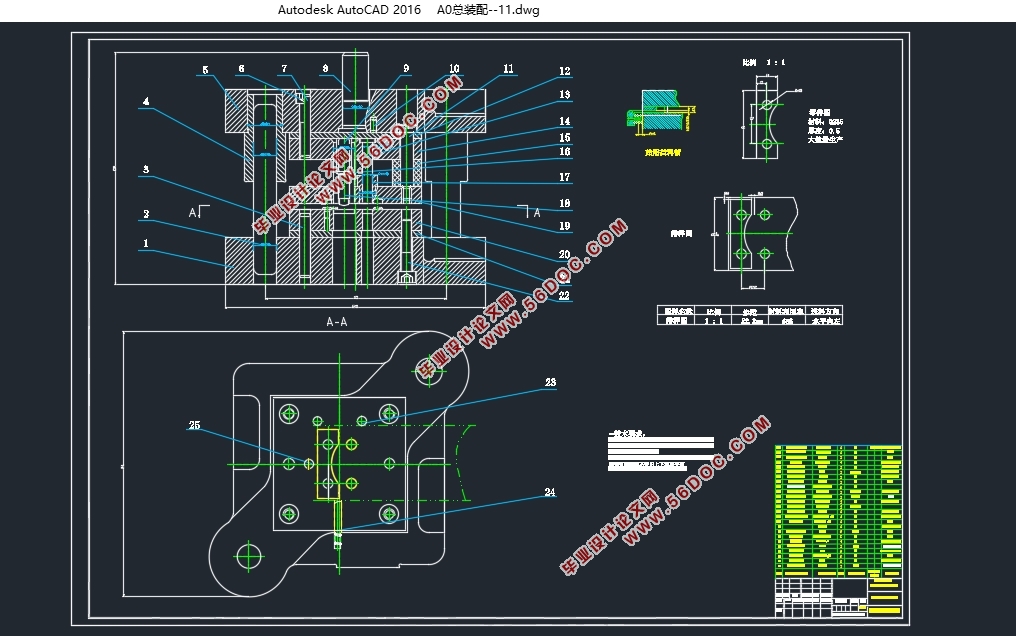Screen dimensions: 1016x636
Task: Click callout number 12 on section view
Action: pos(565,72)
